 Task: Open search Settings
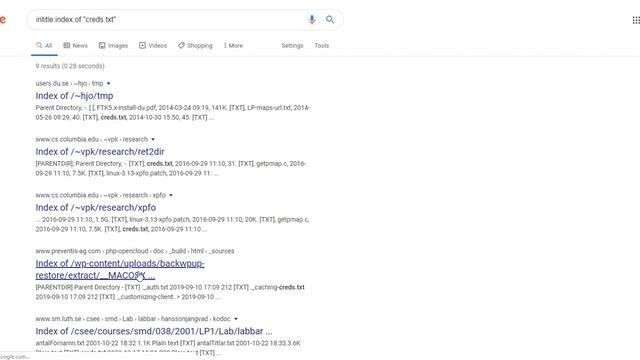click(x=292, y=45)
